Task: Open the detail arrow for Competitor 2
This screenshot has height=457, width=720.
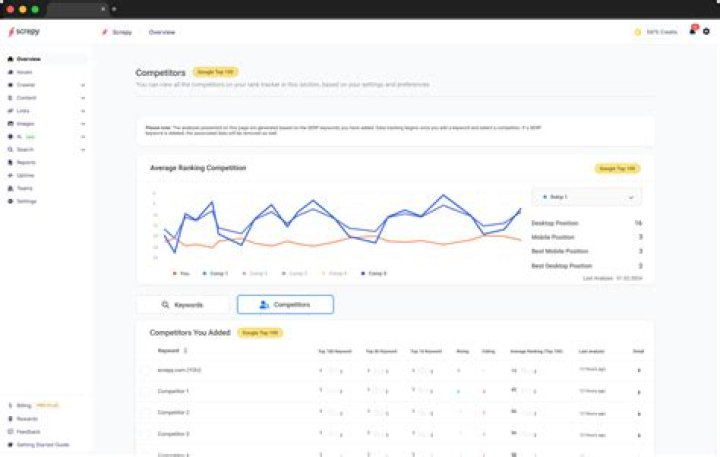Action: pyautogui.click(x=639, y=412)
